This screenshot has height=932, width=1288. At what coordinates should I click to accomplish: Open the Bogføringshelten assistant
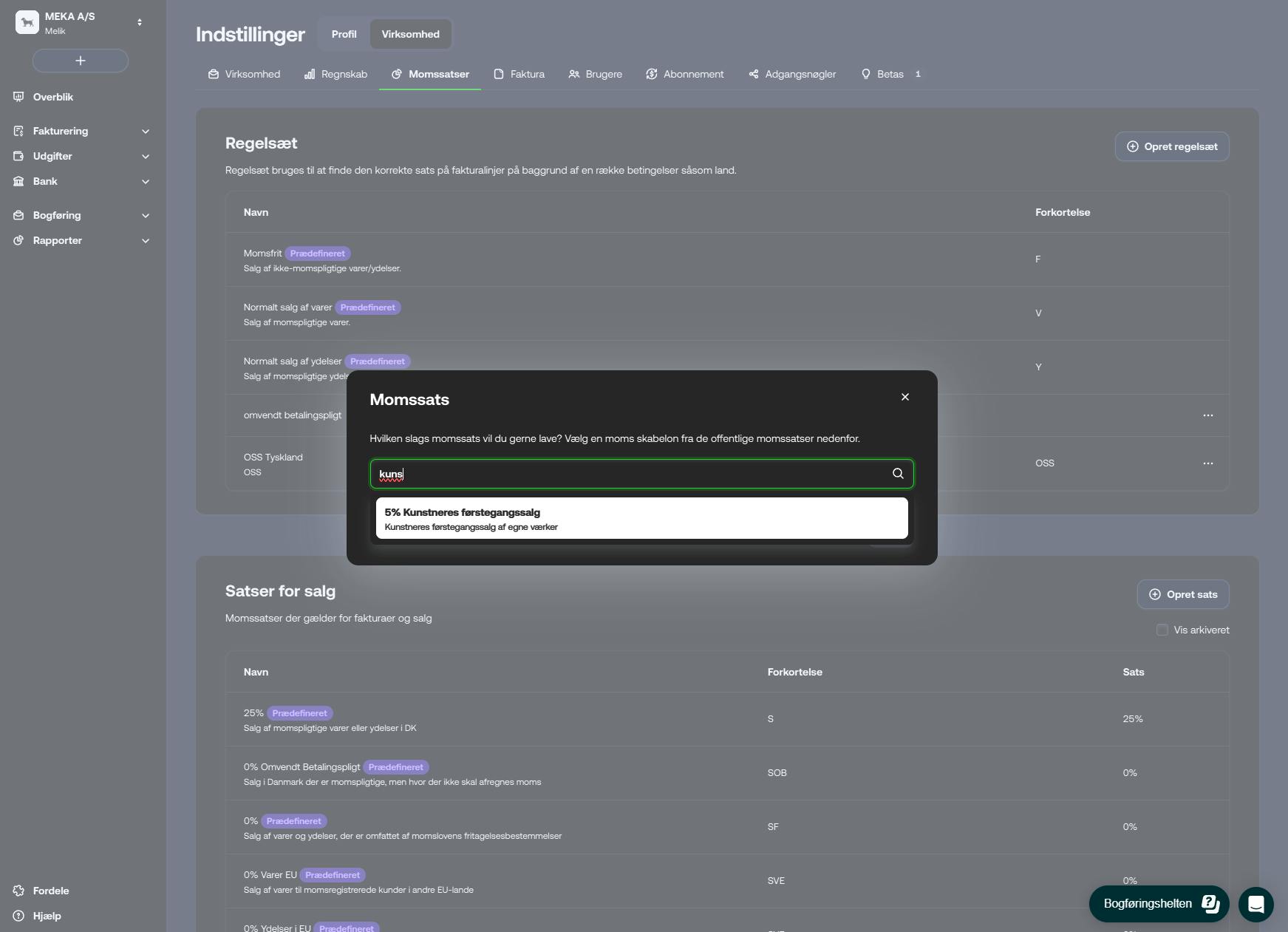tap(1159, 903)
